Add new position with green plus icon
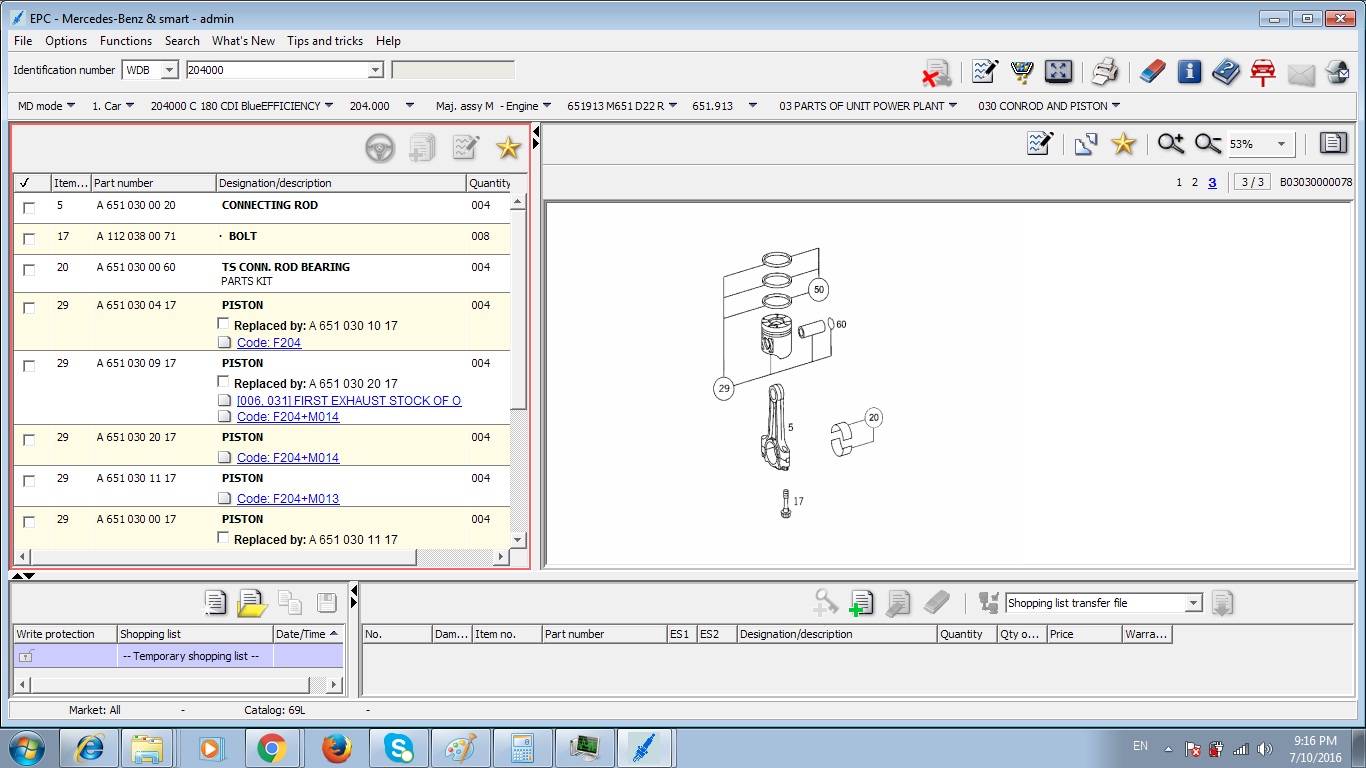This screenshot has height=768, width=1366. pyautogui.click(x=861, y=602)
